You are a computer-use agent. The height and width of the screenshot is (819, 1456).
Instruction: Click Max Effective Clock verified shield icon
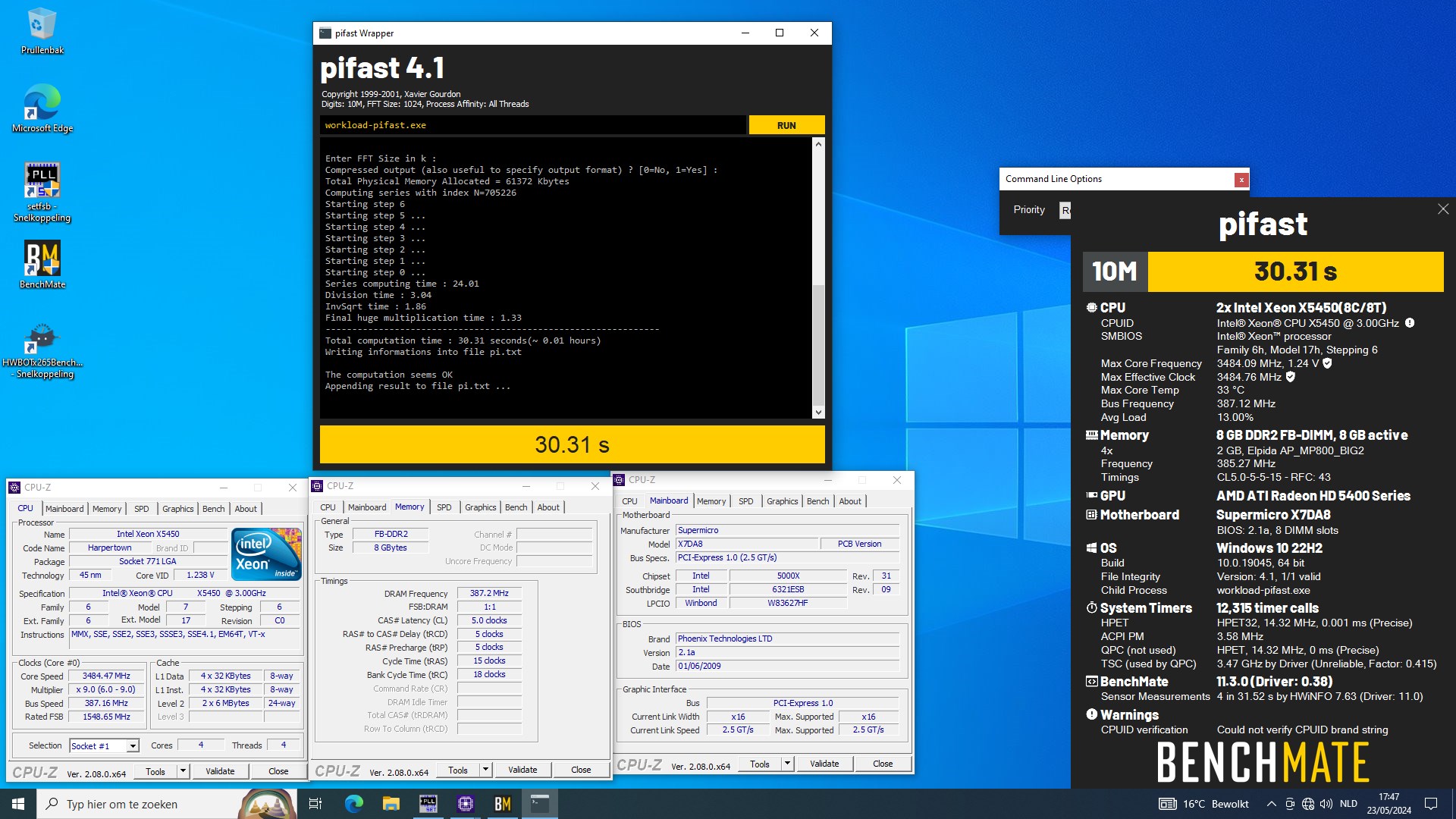pyautogui.click(x=1290, y=377)
